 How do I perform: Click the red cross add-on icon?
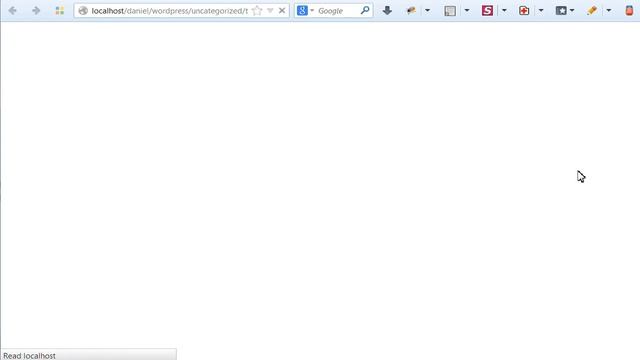(524, 11)
